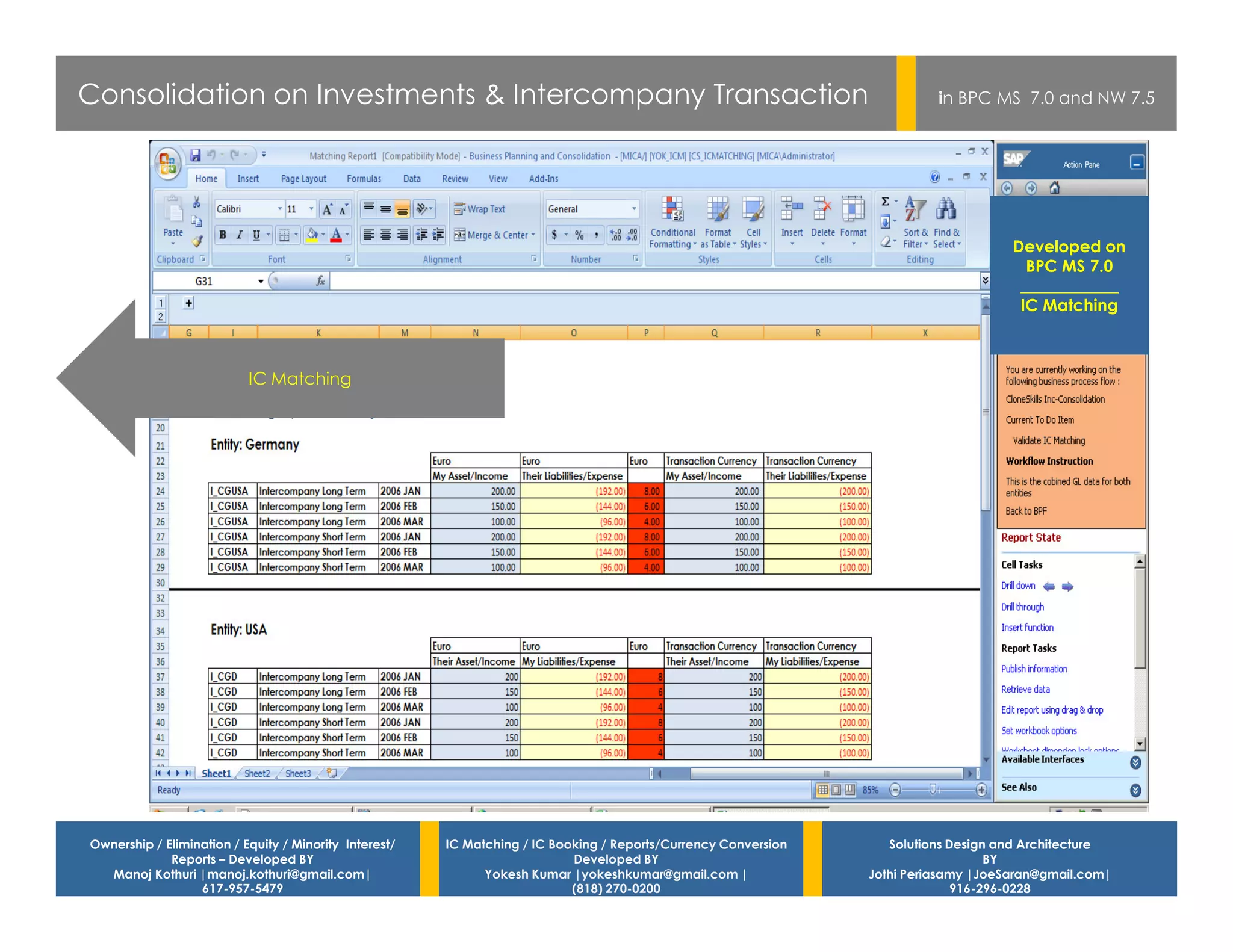1233x952 pixels.
Task: Click the Format cells icon
Action: pyautogui.click(x=853, y=209)
